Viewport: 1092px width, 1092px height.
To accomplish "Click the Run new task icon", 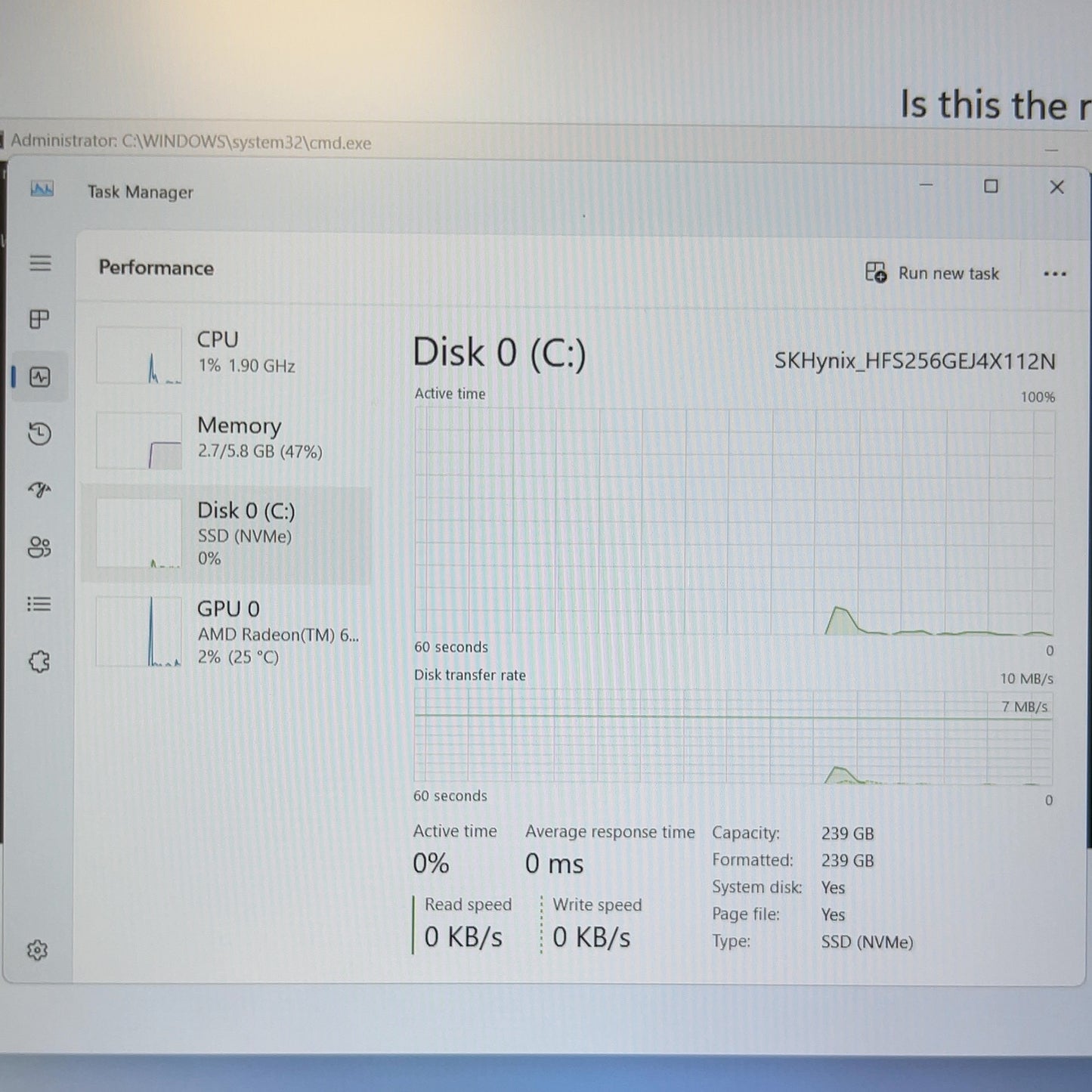I will pos(876,272).
